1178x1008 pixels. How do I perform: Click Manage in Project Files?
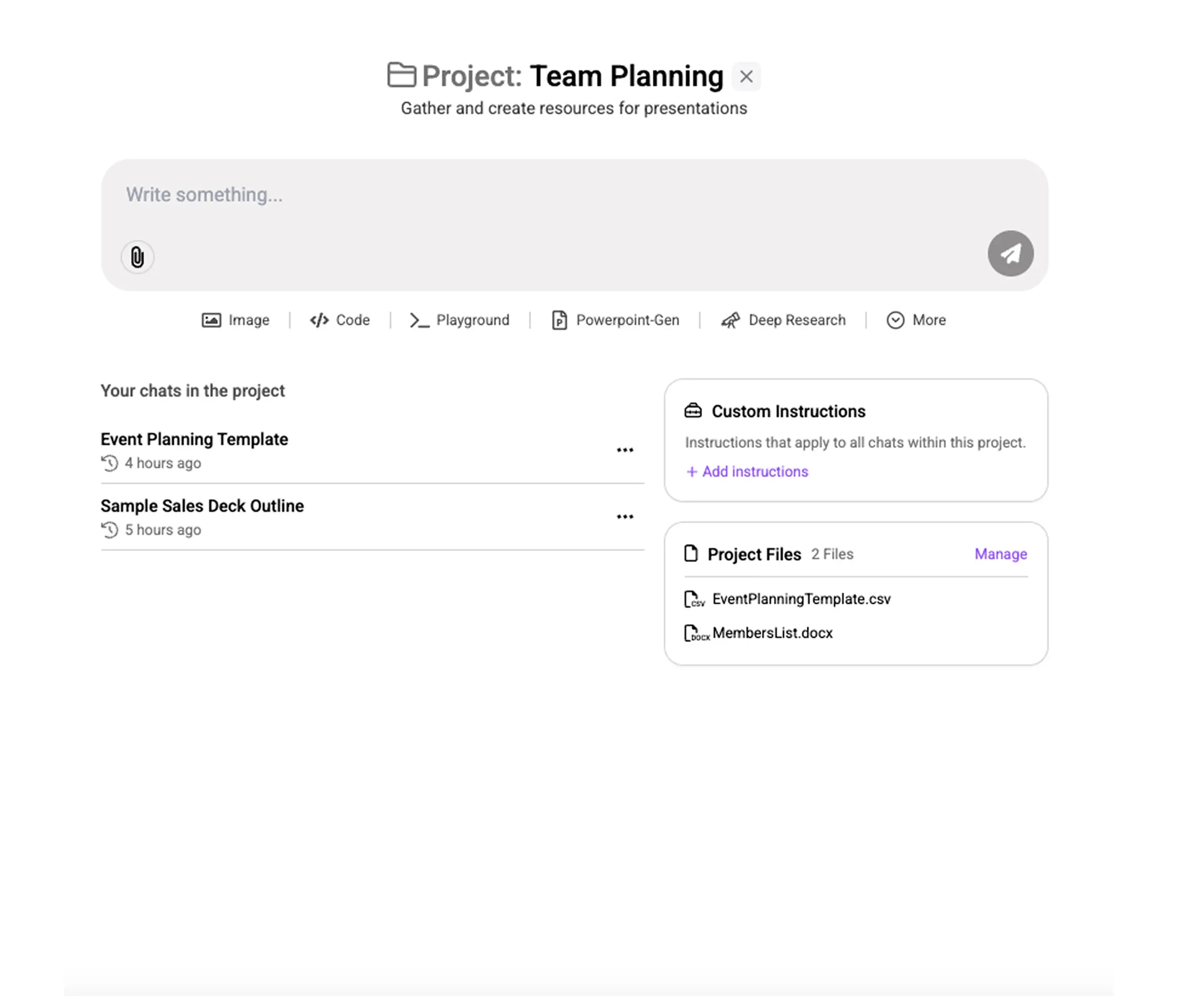[1001, 554]
